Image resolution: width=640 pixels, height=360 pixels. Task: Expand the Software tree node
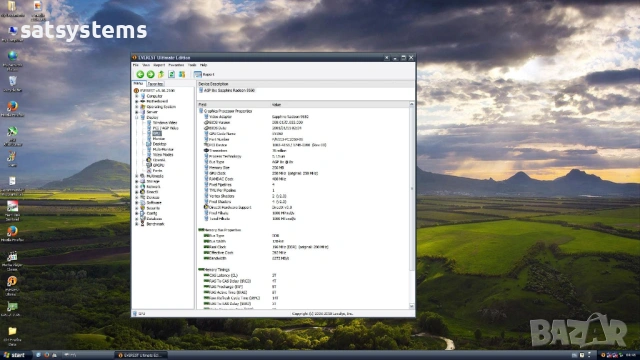point(137,202)
